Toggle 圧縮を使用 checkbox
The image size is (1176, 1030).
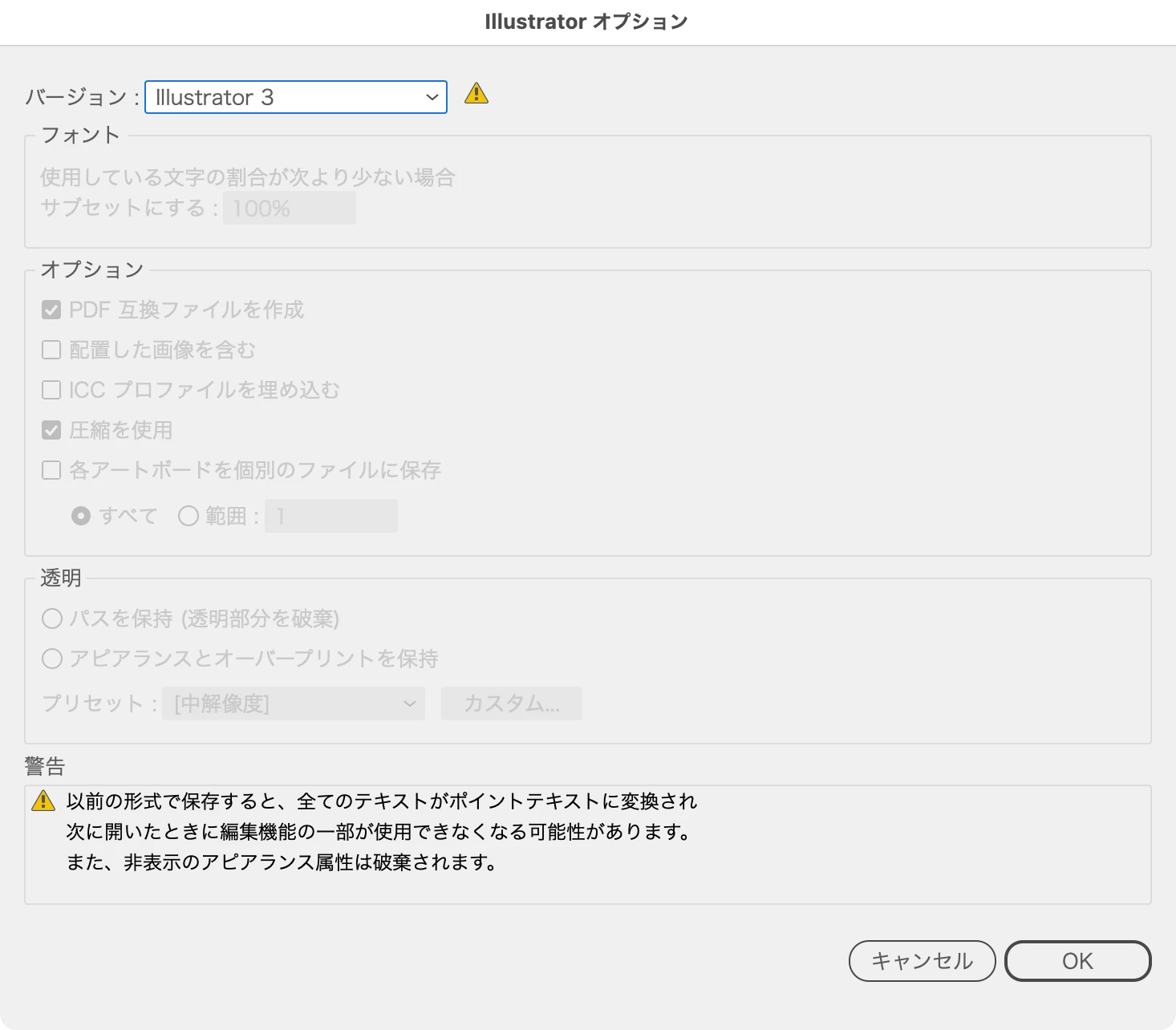click(x=51, y=430)
